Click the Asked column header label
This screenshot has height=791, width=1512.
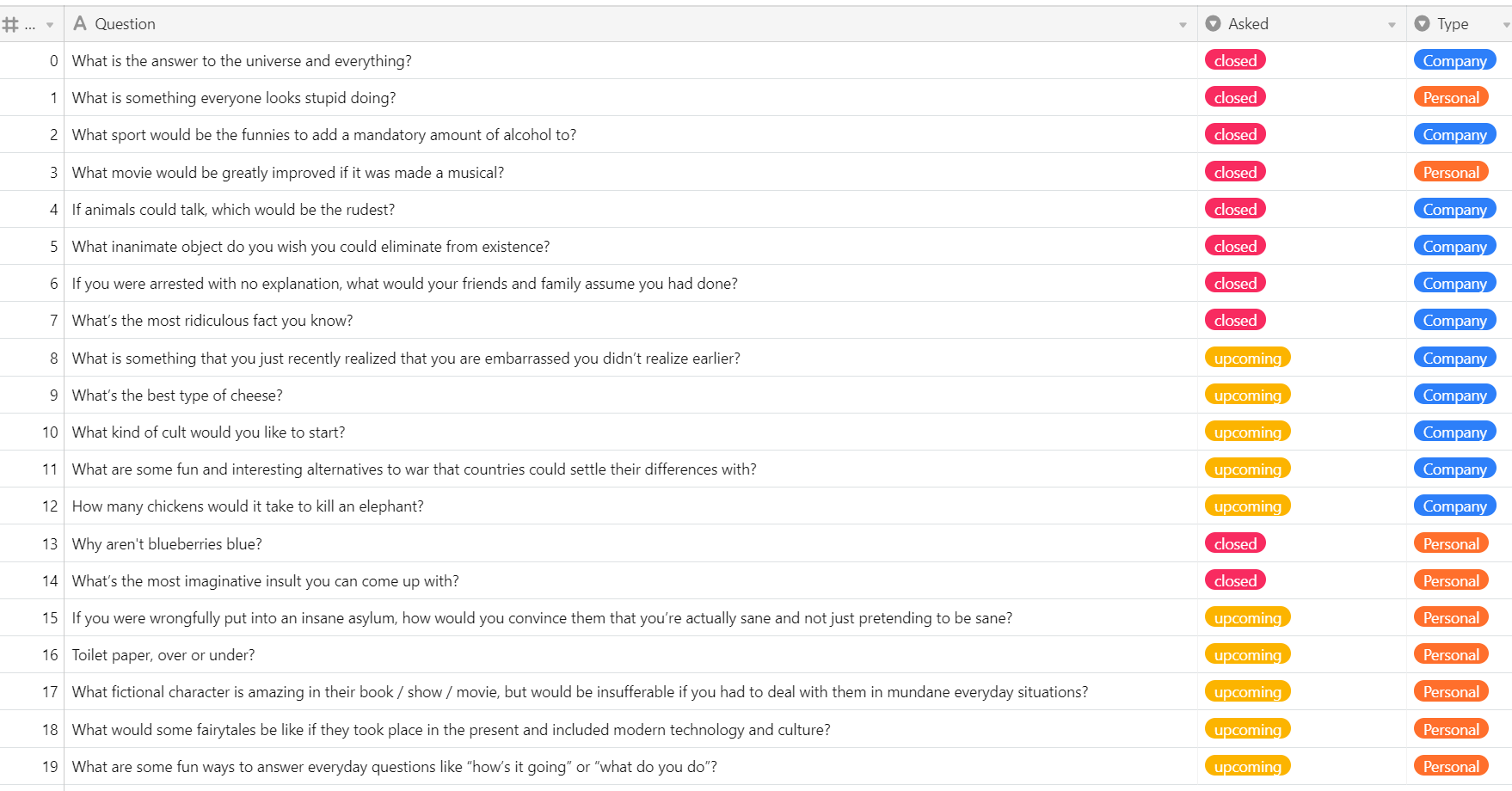pos(1247,23)
